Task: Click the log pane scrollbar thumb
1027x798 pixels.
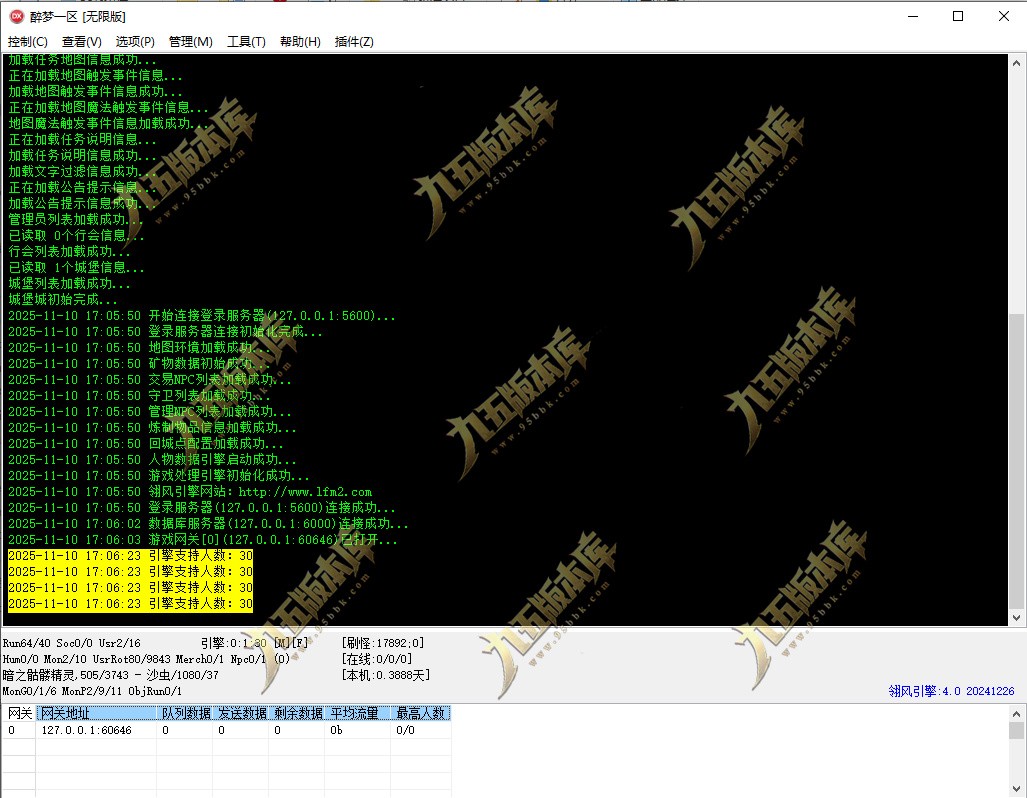Action: point(1016,461)
